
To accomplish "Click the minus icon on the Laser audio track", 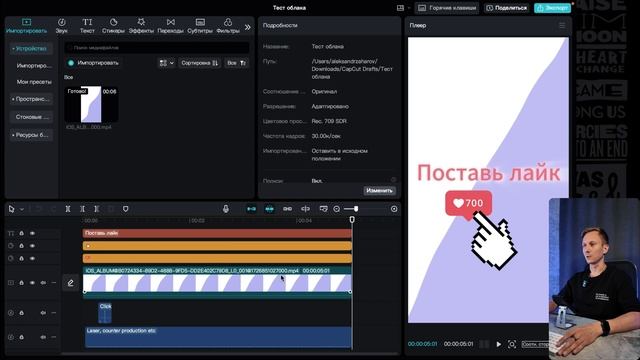I will point(53,337).
